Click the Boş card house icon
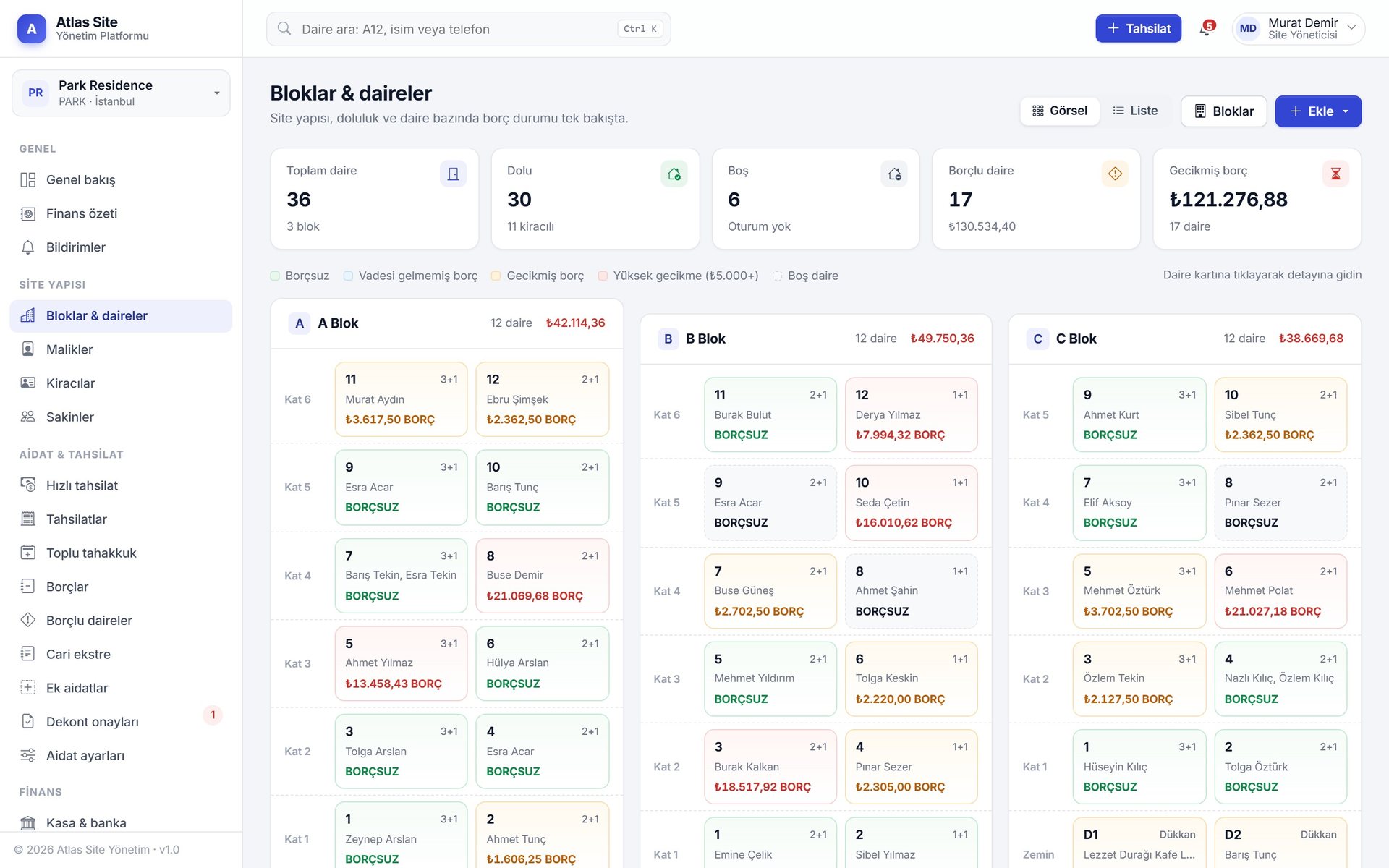The width and height of the screenshot is (1389, 868). (x=894, y=174)
